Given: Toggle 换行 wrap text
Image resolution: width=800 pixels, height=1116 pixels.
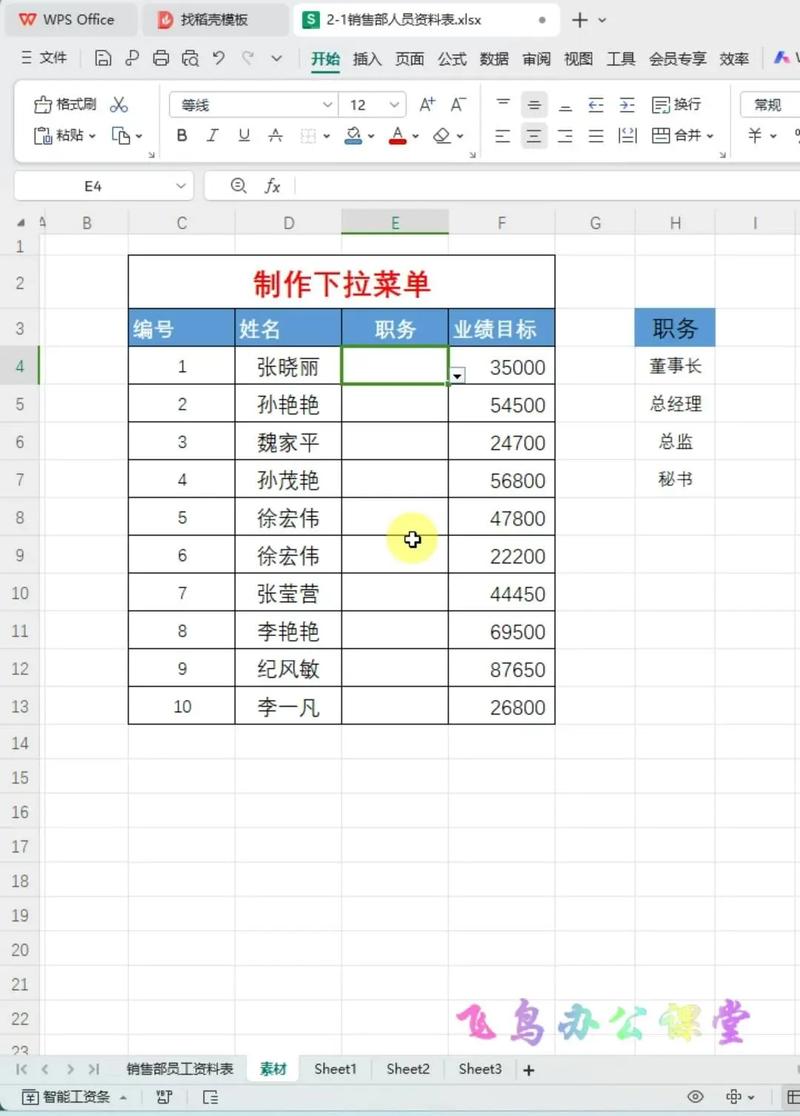Looking at the screenshot, I should [x=676, y=105].
